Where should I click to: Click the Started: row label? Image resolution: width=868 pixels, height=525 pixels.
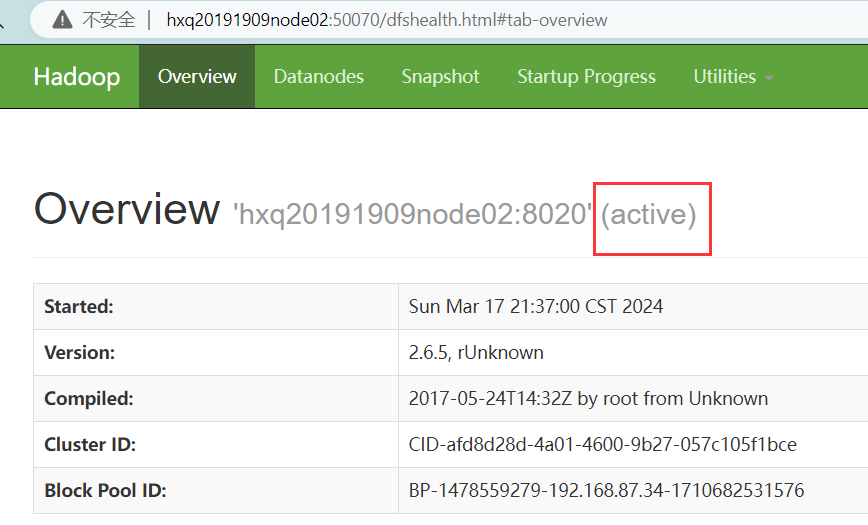point(79,306)
